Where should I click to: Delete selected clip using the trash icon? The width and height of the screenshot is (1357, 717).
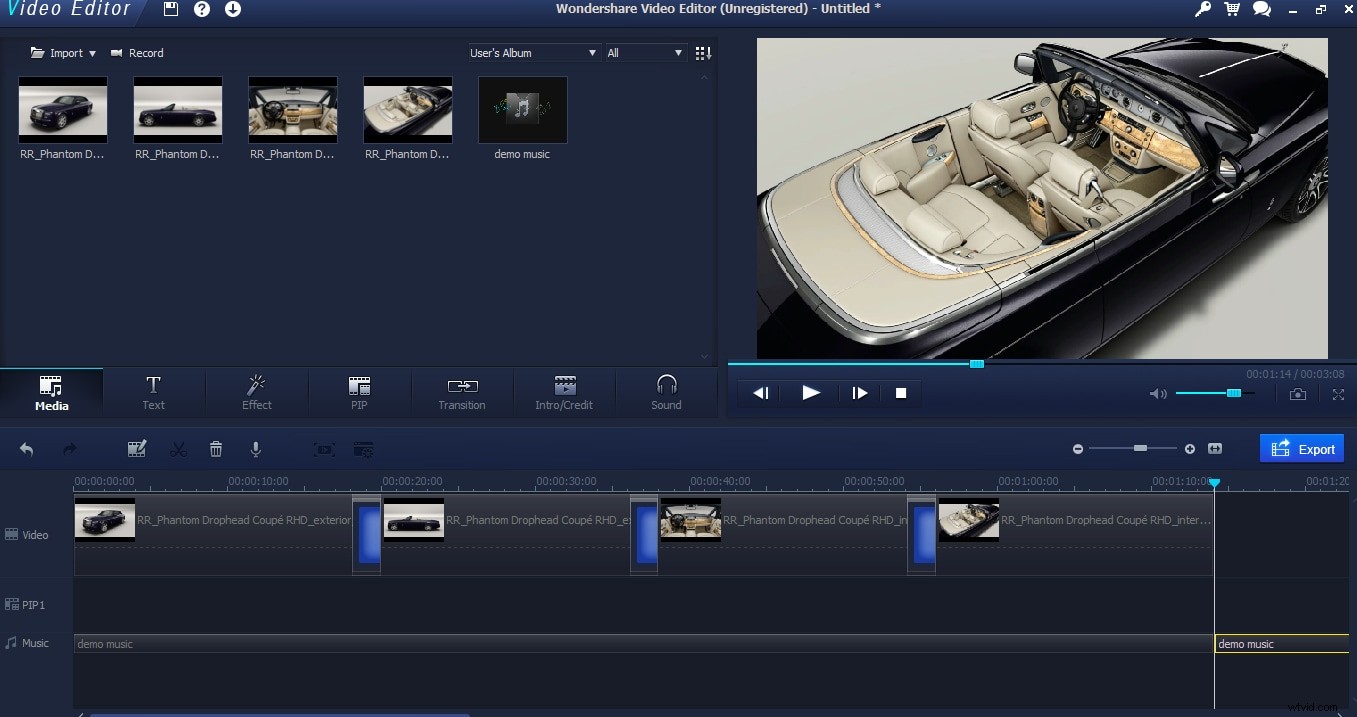[x=216, y=449]
